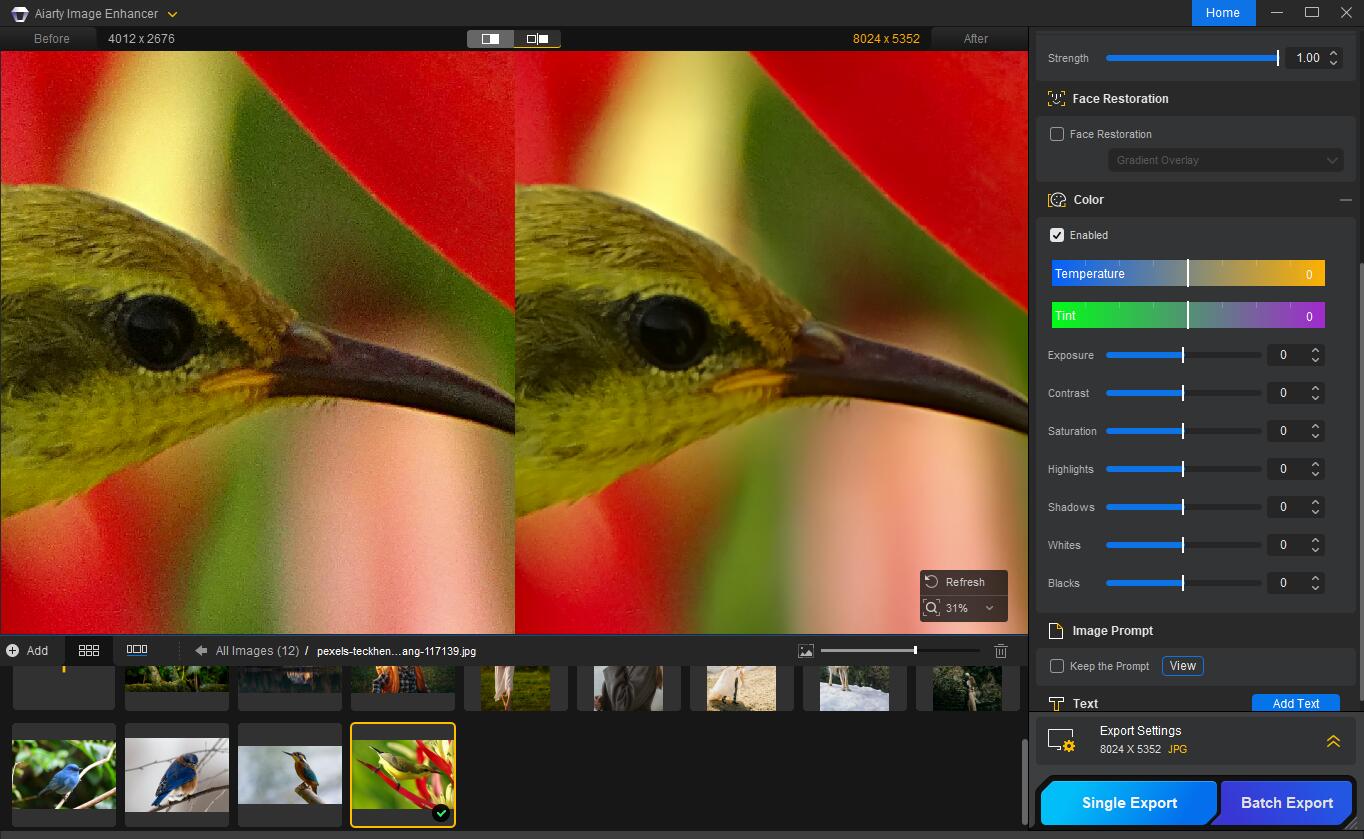The width and height of the screenshot is (1364, 839).
Task: Open the Export Settings gear icon
Action: click(1061, 740)
